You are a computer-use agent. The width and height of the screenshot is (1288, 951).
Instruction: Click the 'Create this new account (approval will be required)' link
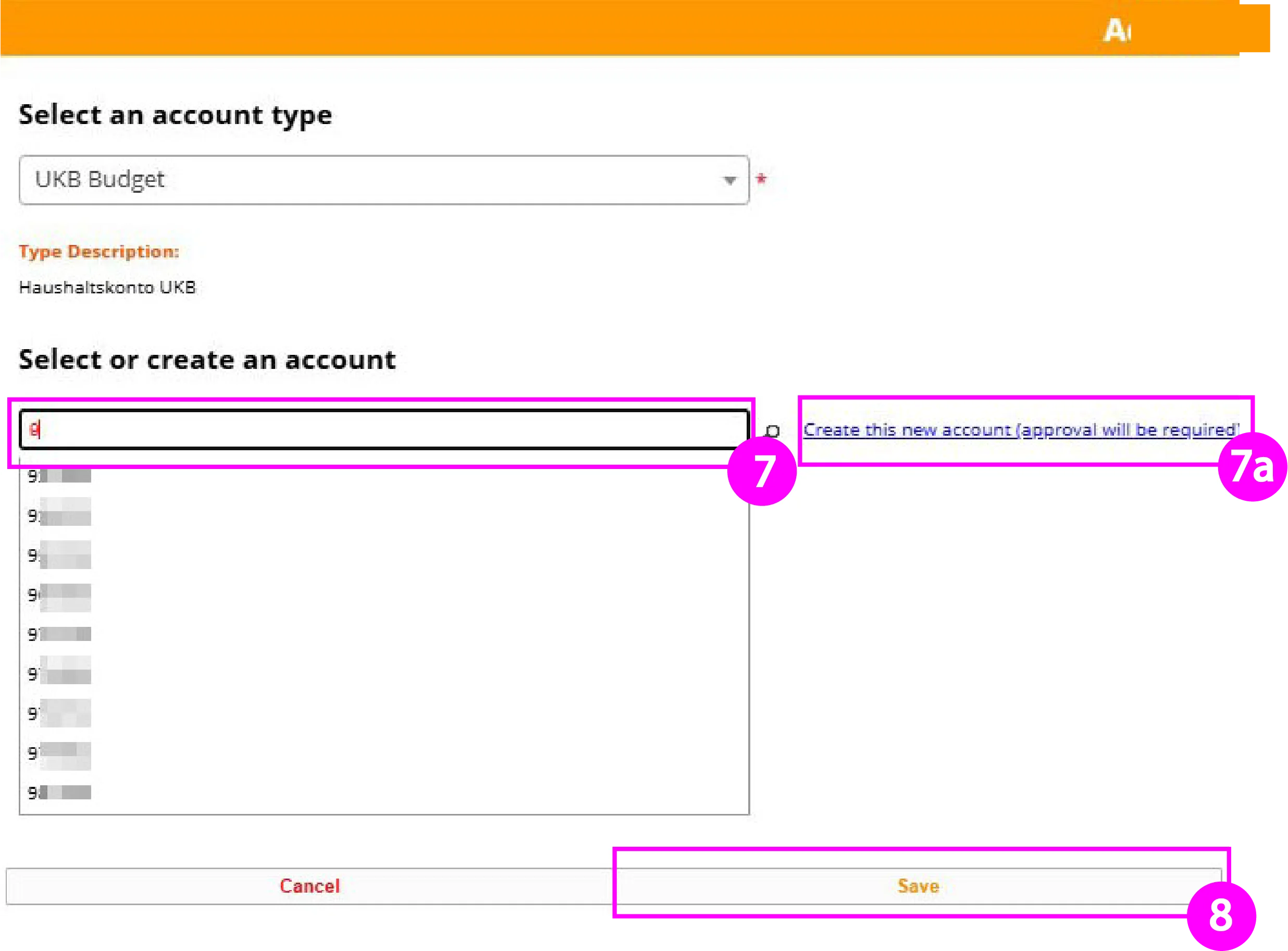(1019, 430)
